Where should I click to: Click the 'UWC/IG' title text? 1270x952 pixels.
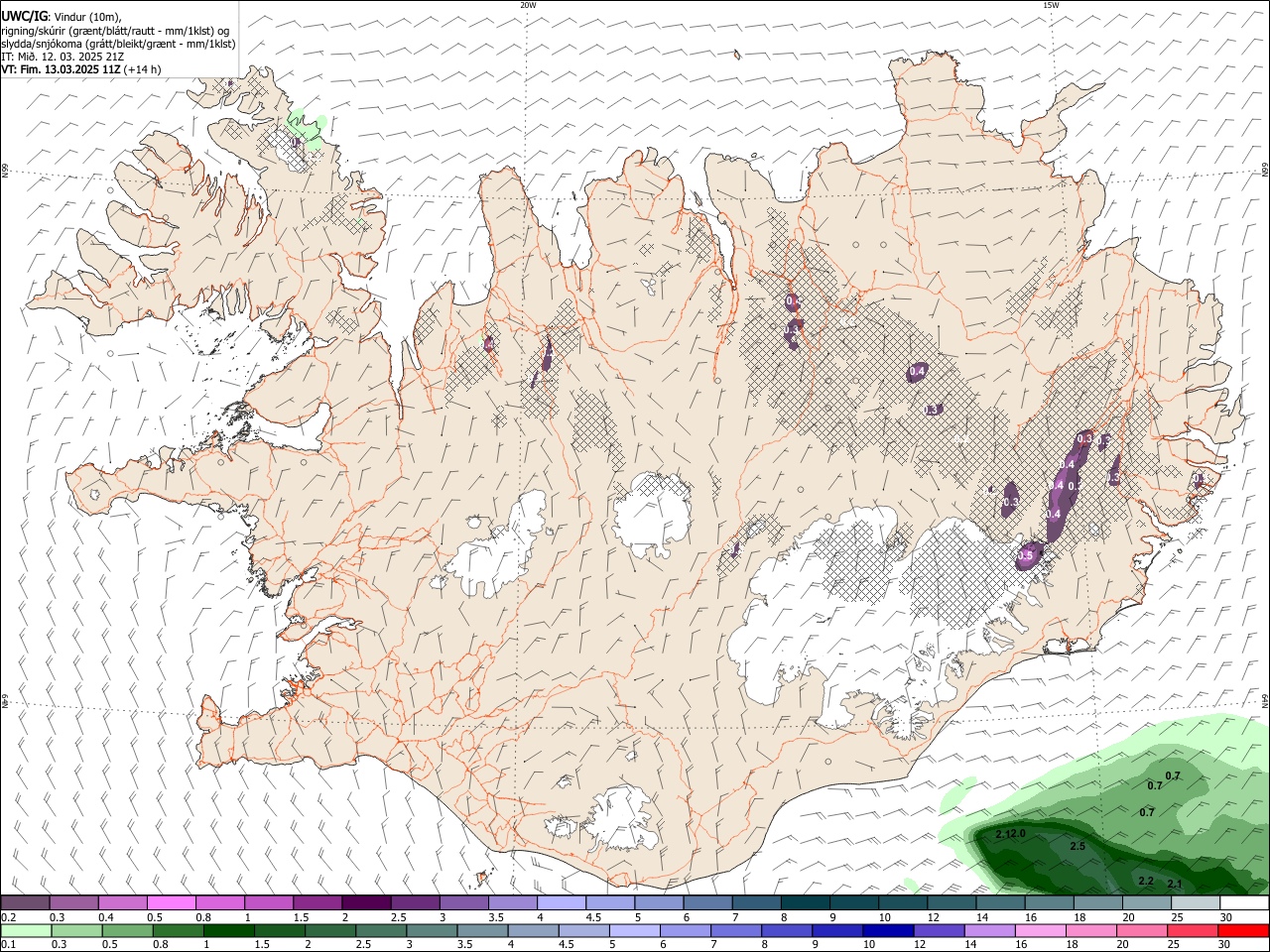tap(24, 16)
